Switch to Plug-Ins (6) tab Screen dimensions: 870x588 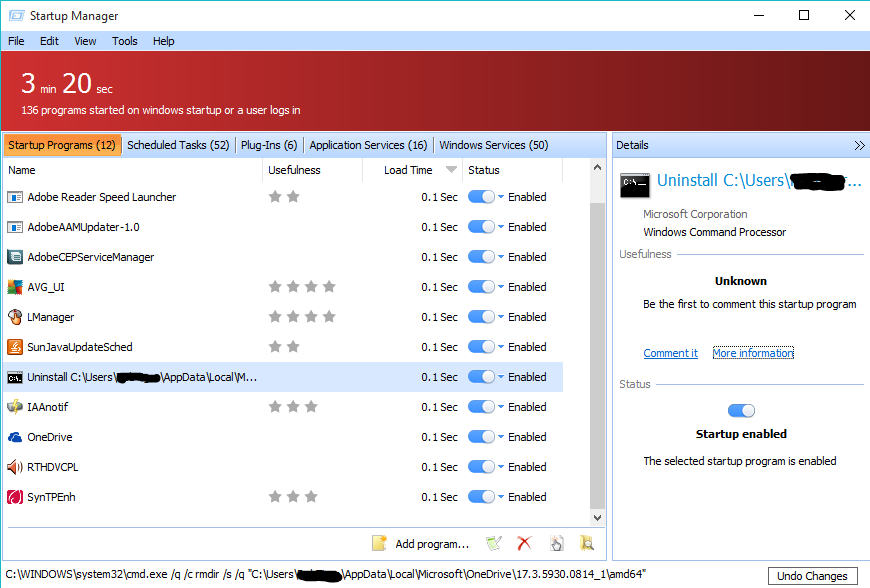pos(269,145)
